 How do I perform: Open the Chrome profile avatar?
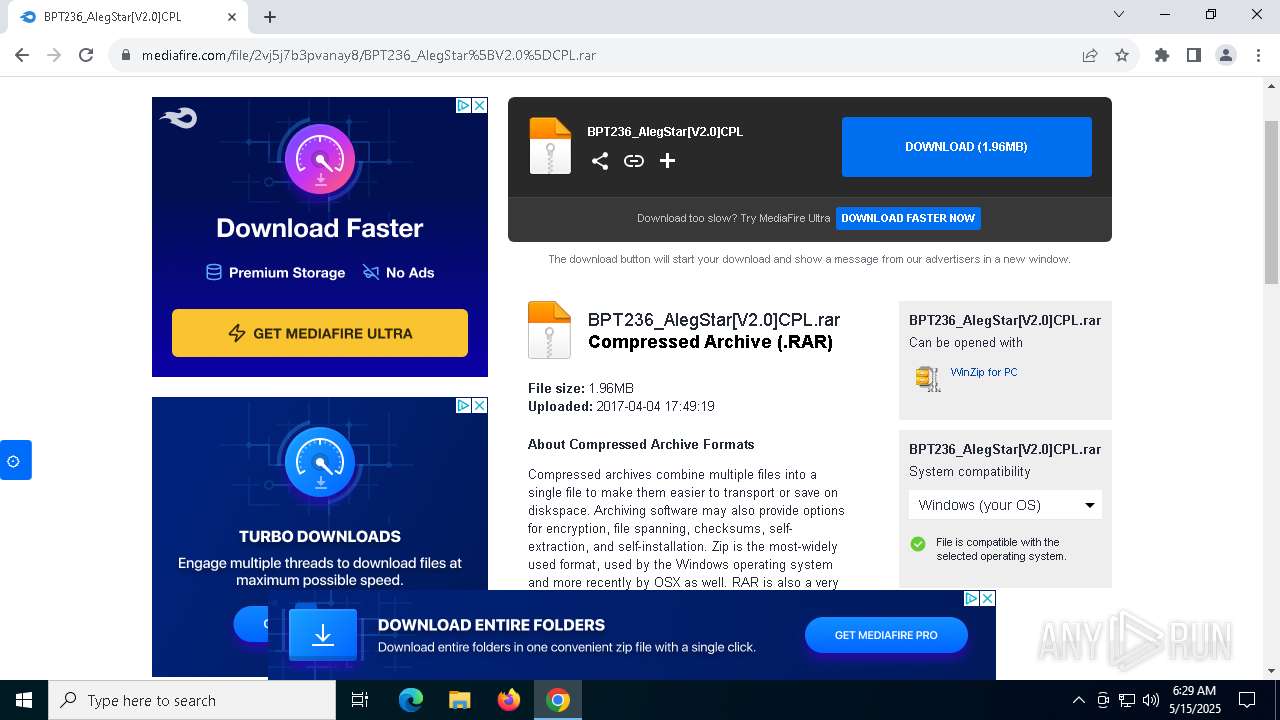pyautogui.click(x=1226, y=55)
